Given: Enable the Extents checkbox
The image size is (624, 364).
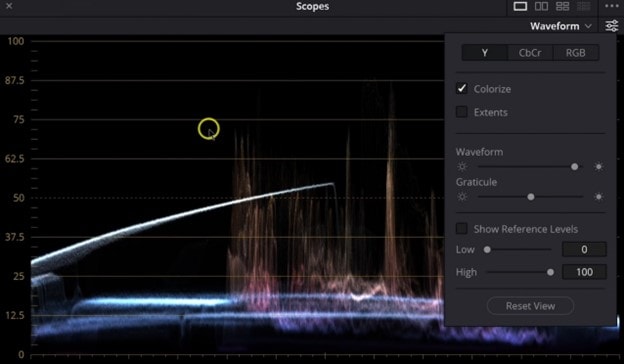Looking at the screenshot, I should (462, 112).
